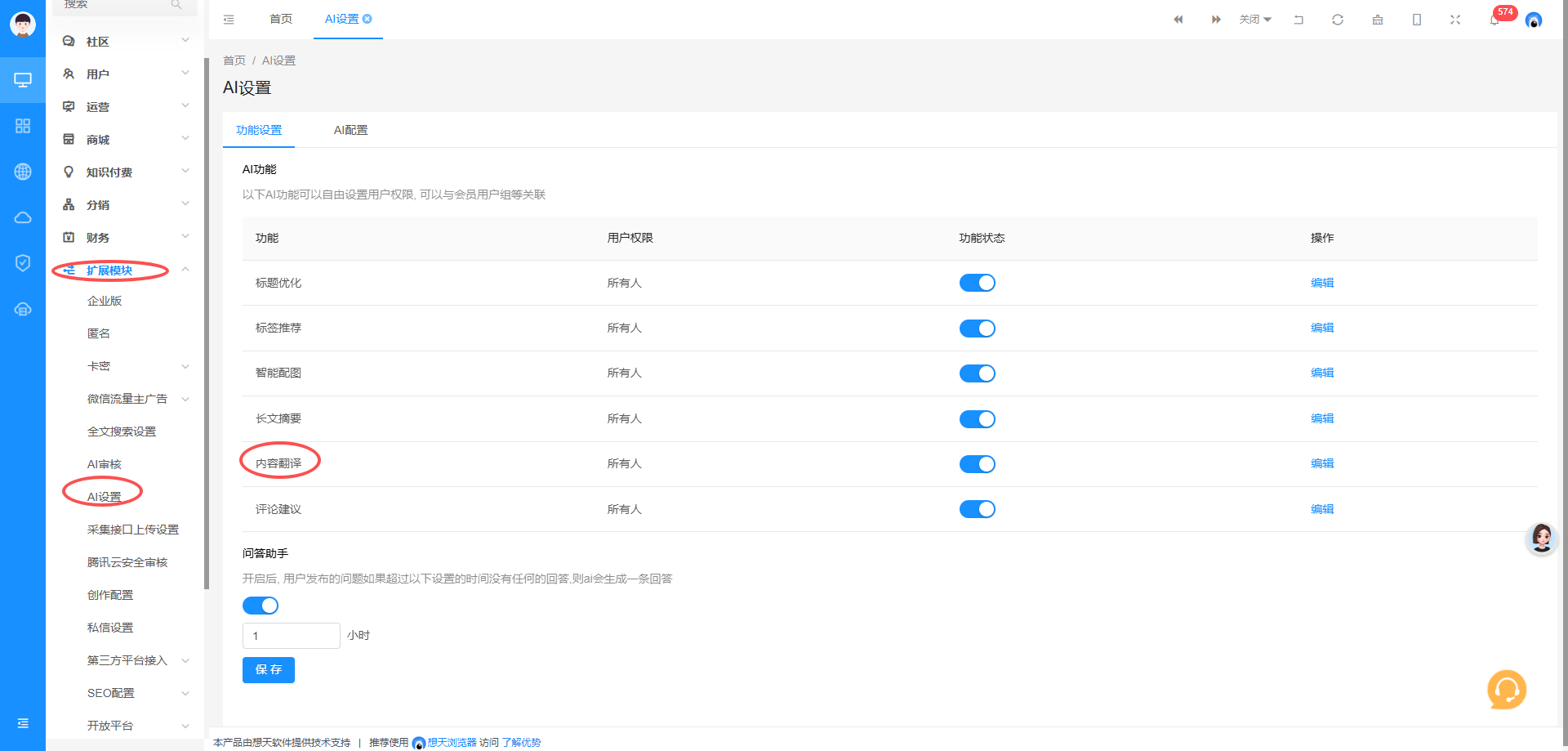1568x751 pixels.
Task: Expand the 运营 sidebar menu
Action: click(125, 106)
